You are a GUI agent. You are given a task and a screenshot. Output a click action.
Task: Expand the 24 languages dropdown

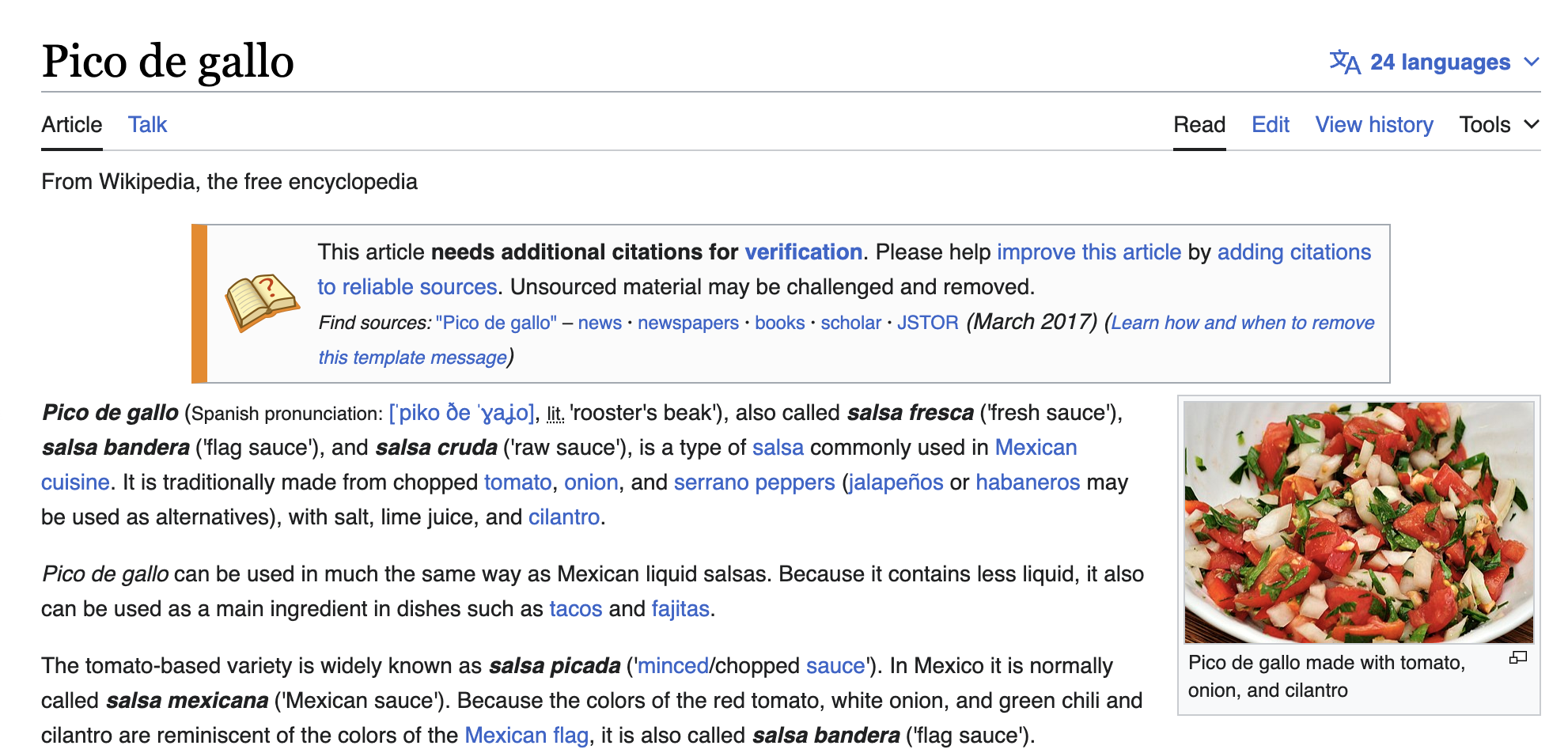pyautogui.click(x=1439, y=62)
